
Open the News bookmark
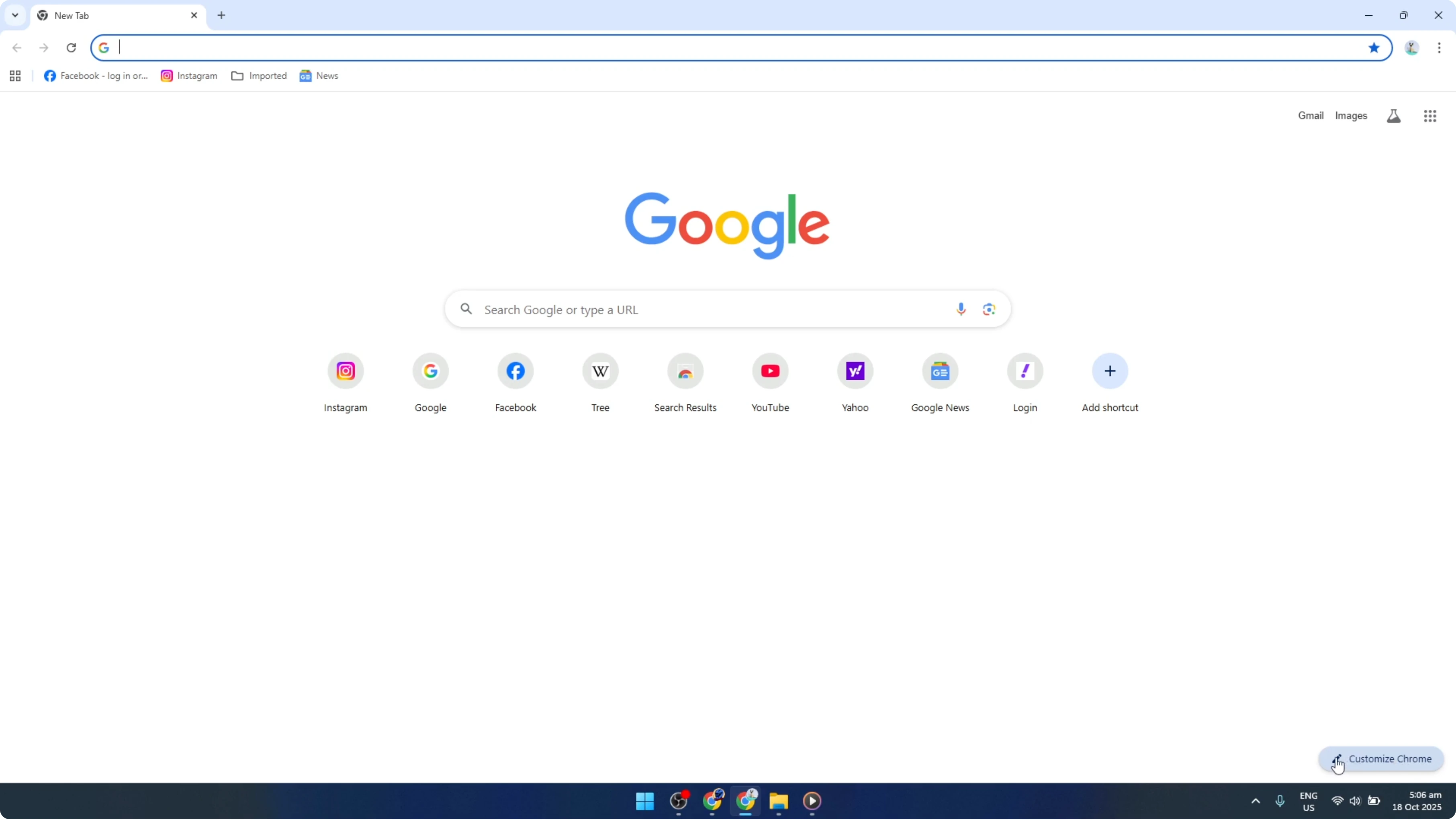pos(319,76)
